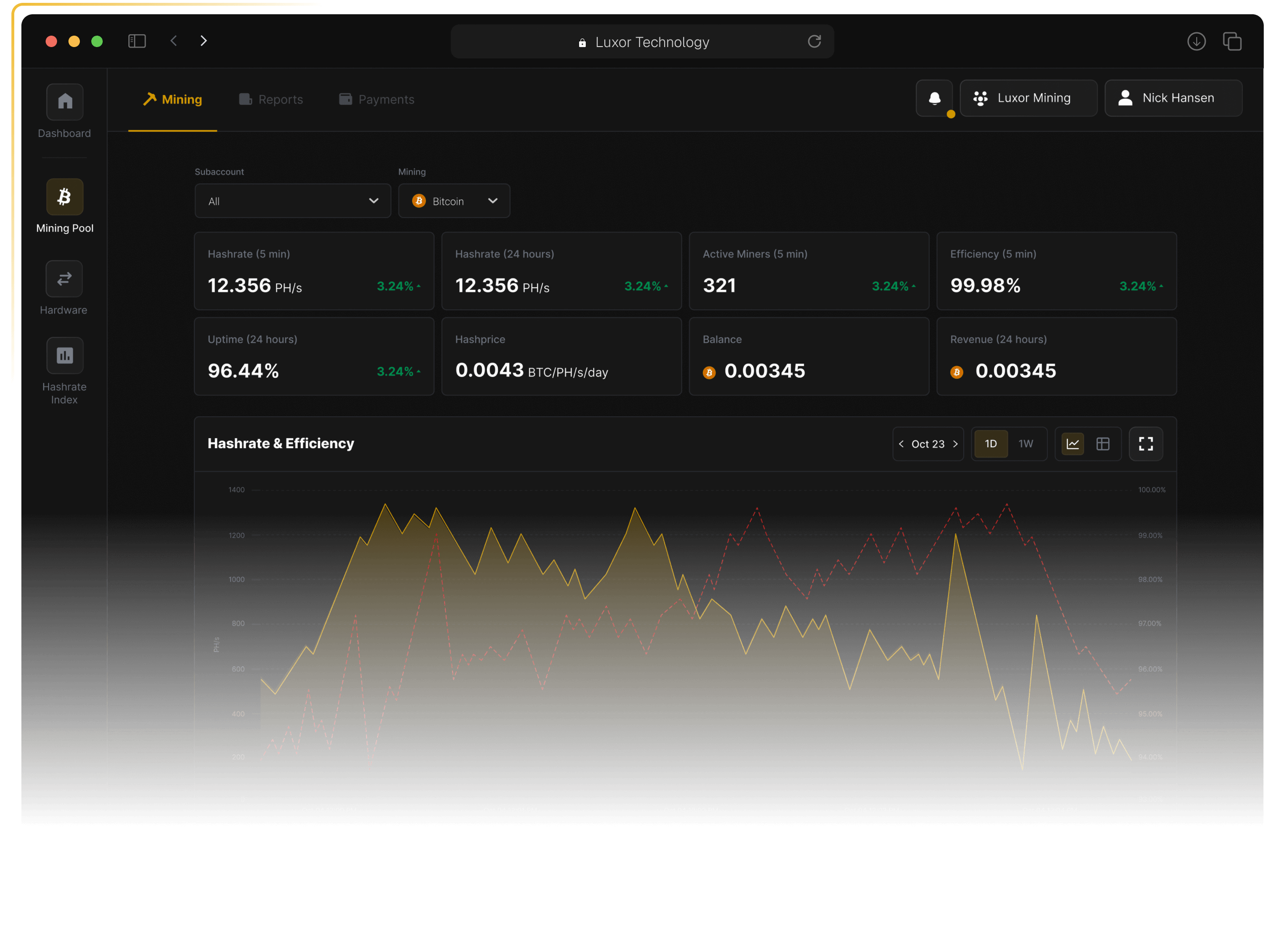Reload the page with the refresh icon
The width and height of the screenshot is (1288, 941).
[814, 41]
